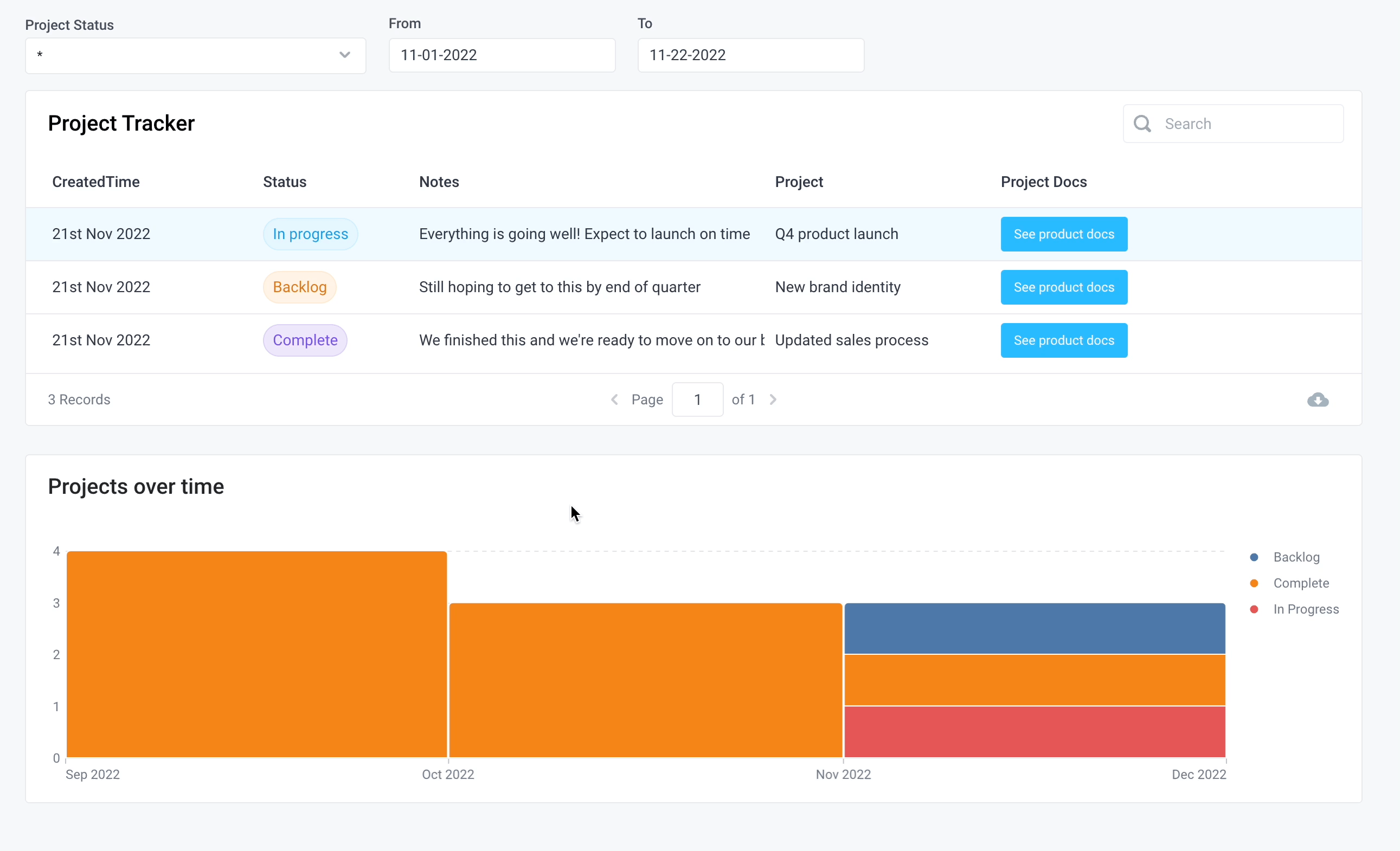Sort by the Status column header
Image resolution: width=1400 pixels, height=851 pixels.
[285, 181]
